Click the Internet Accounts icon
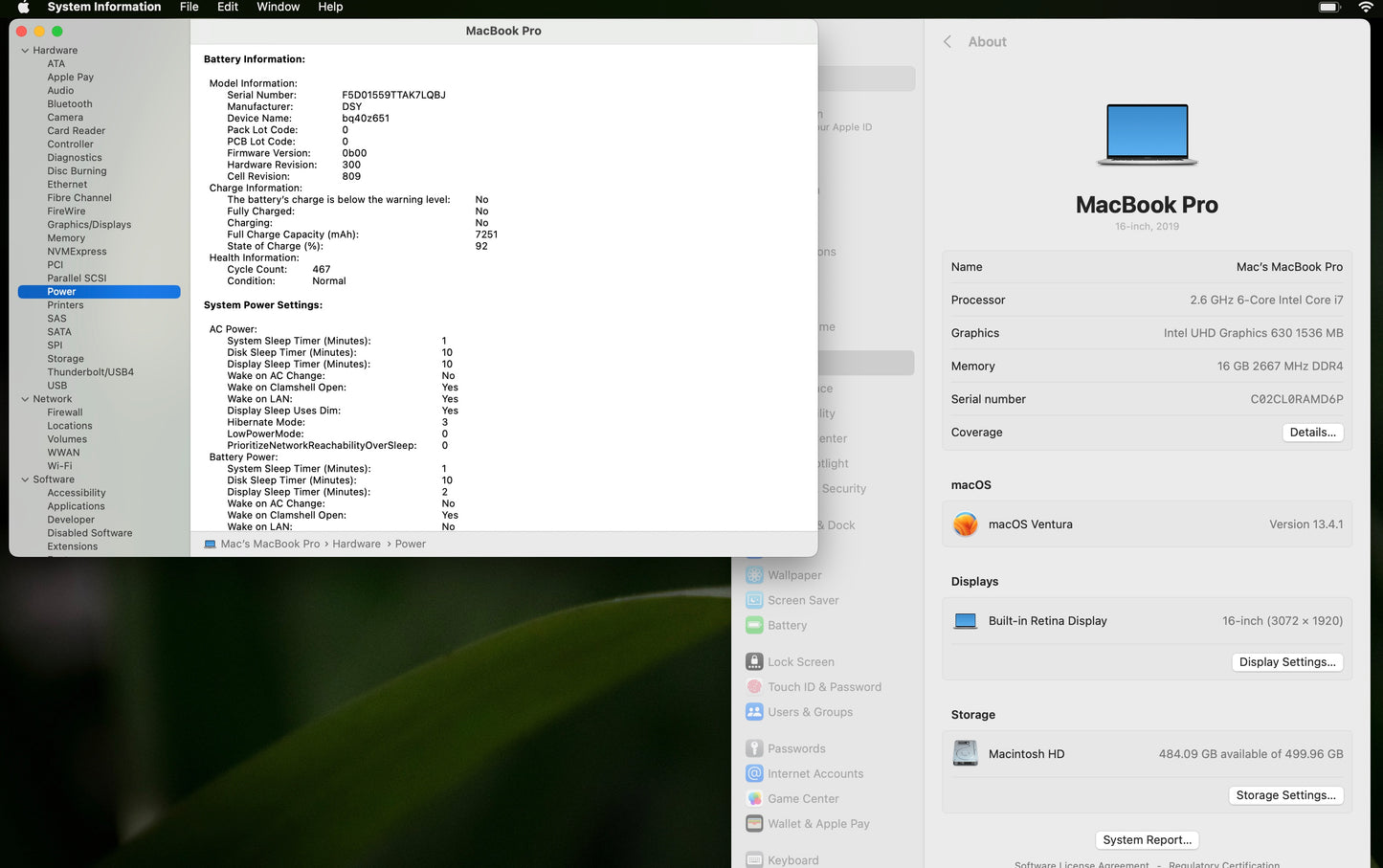Screen dimensions: 1383x868 pyautogui.click(x=754, y=773)
